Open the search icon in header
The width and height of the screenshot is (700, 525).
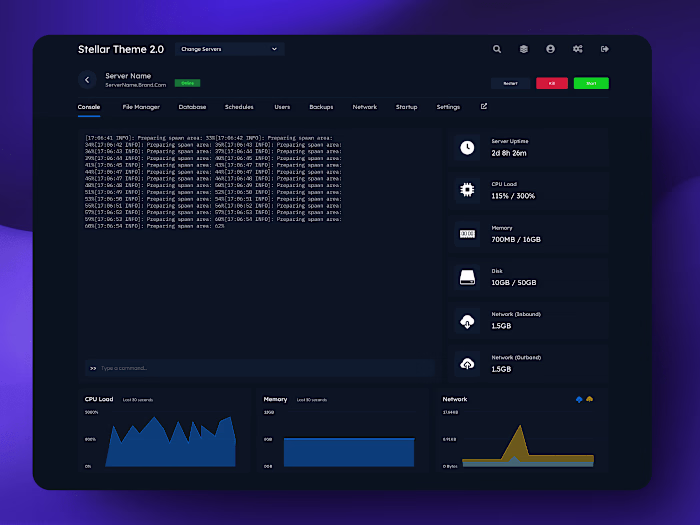pyautogui.click(x=497, y=49)
